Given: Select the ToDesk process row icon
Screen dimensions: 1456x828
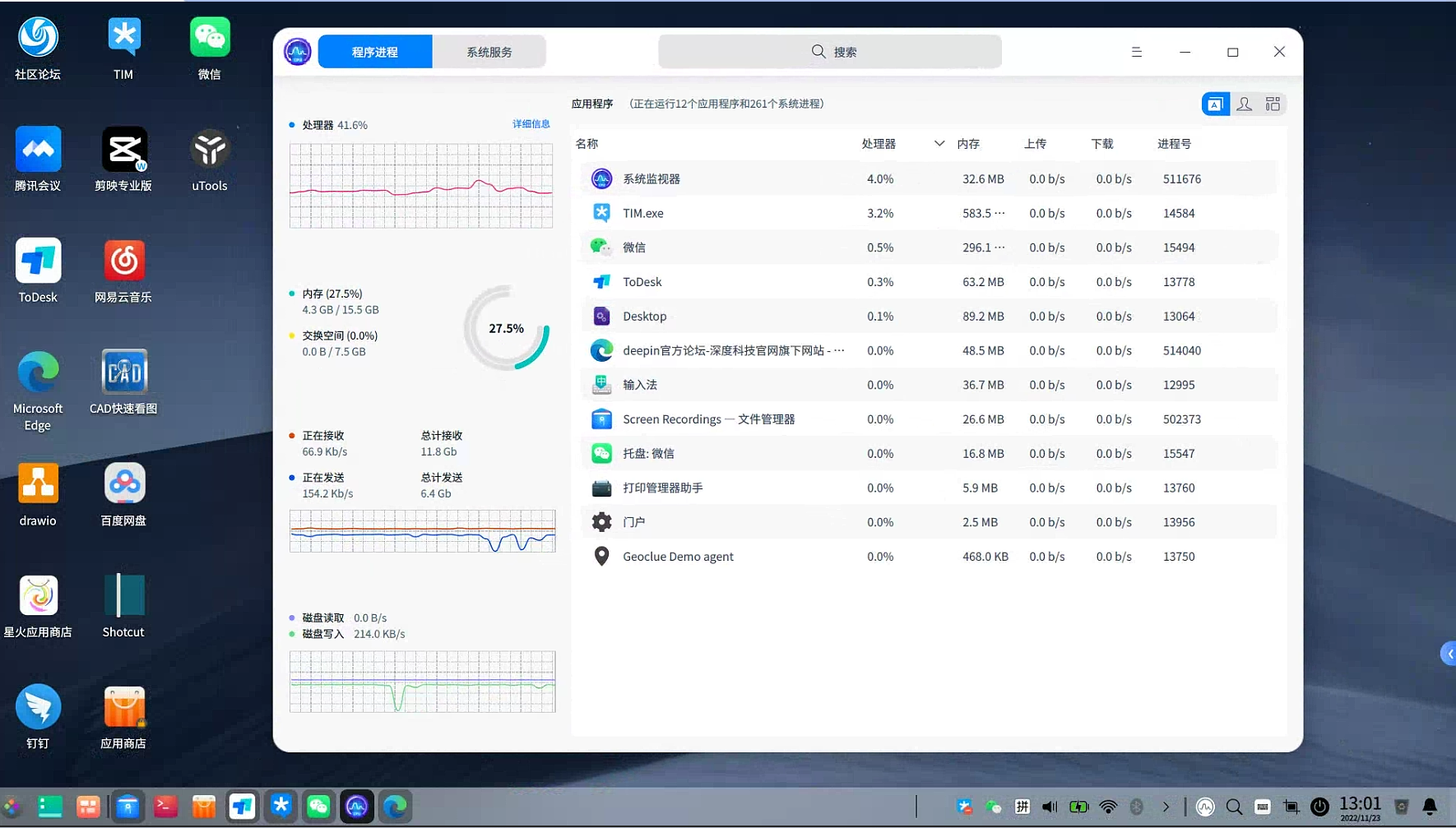Looking at the screenshot, I should [601, 282].
